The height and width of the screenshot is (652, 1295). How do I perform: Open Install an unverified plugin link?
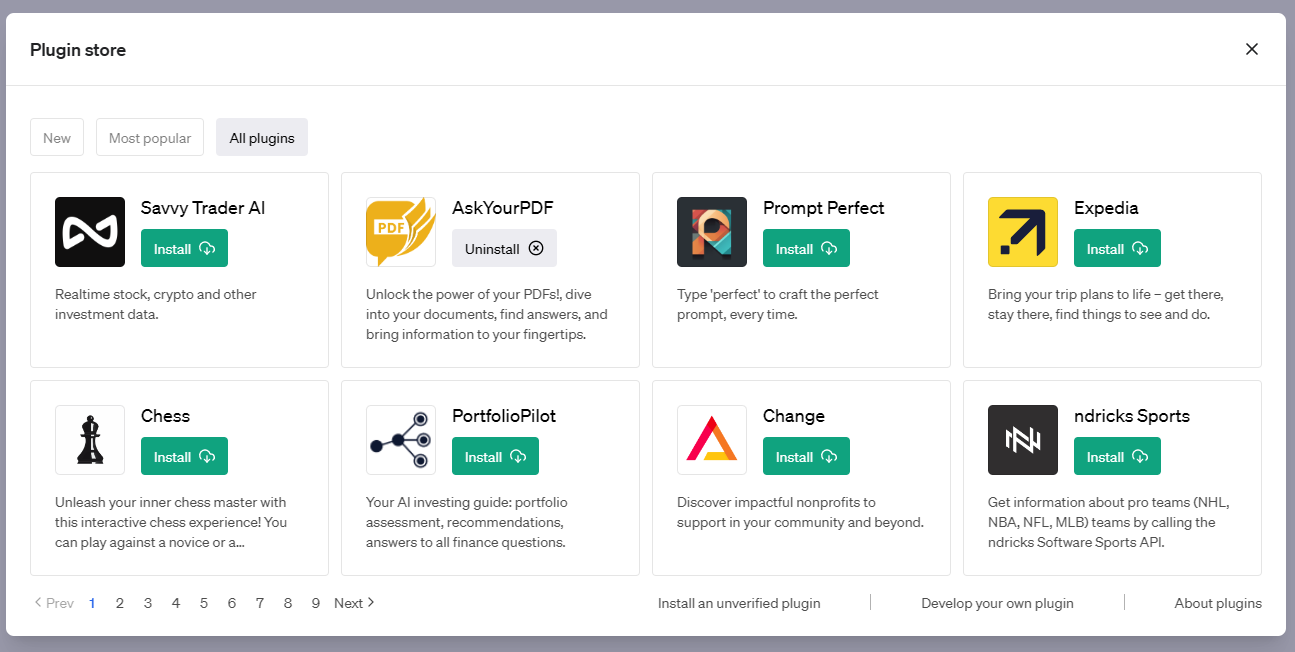739,603
